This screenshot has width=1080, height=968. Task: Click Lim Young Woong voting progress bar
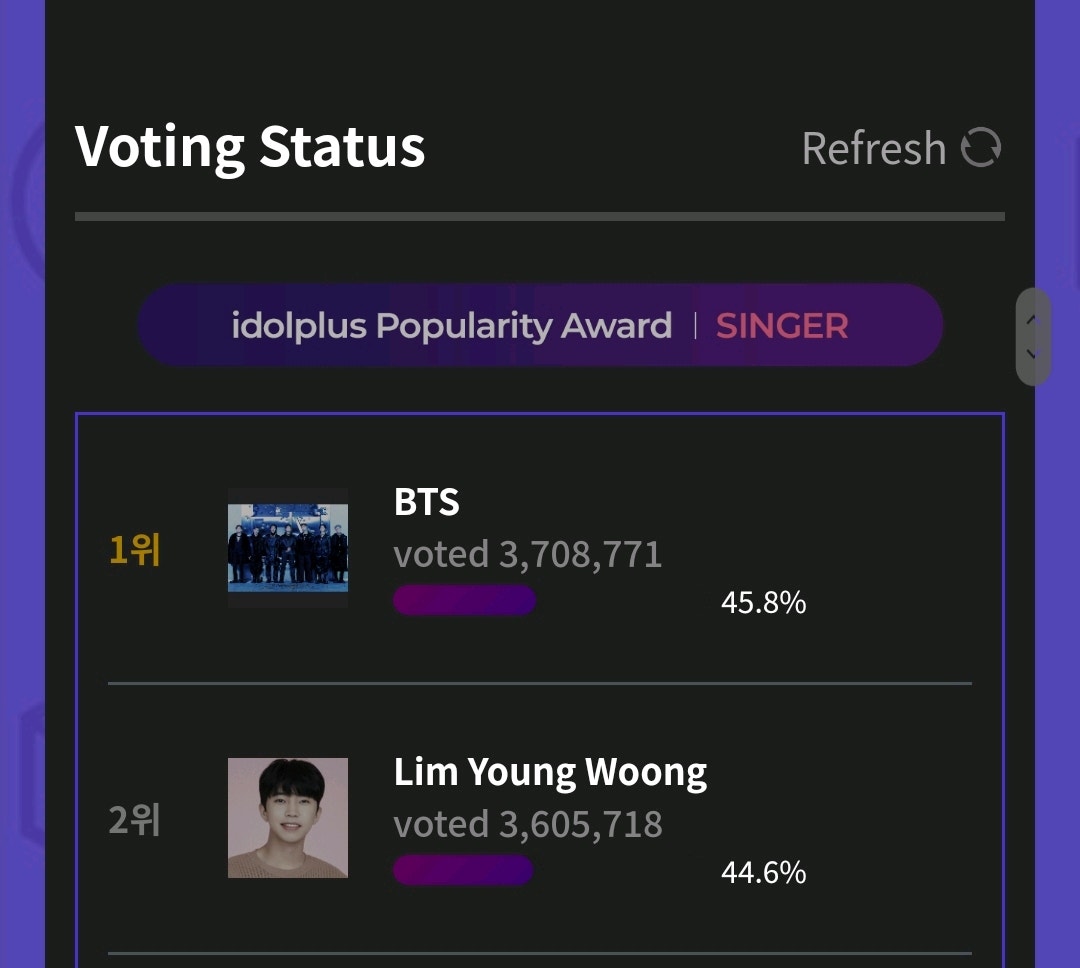pos(463,870)
